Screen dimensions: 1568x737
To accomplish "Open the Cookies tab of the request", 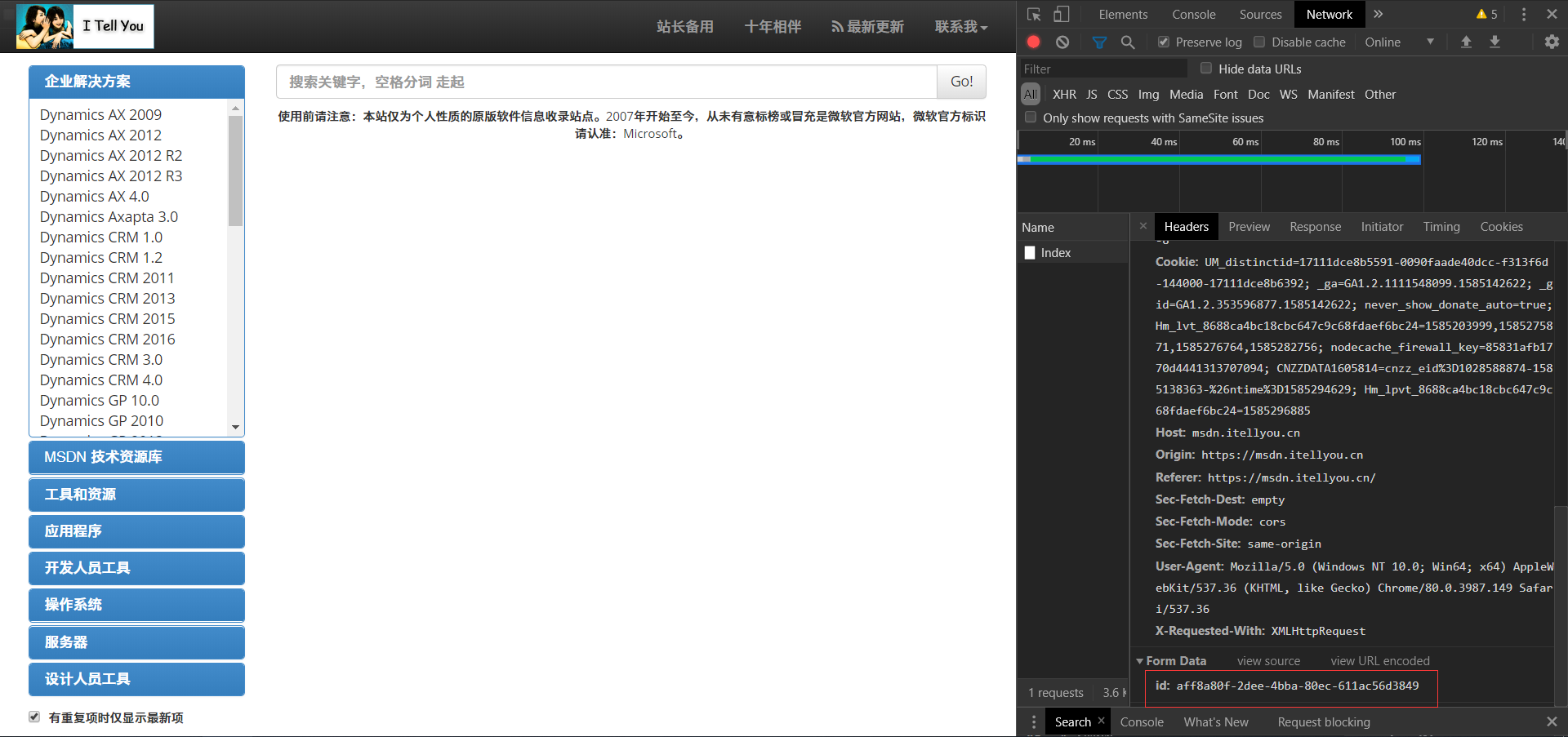I will point(1501,227).
